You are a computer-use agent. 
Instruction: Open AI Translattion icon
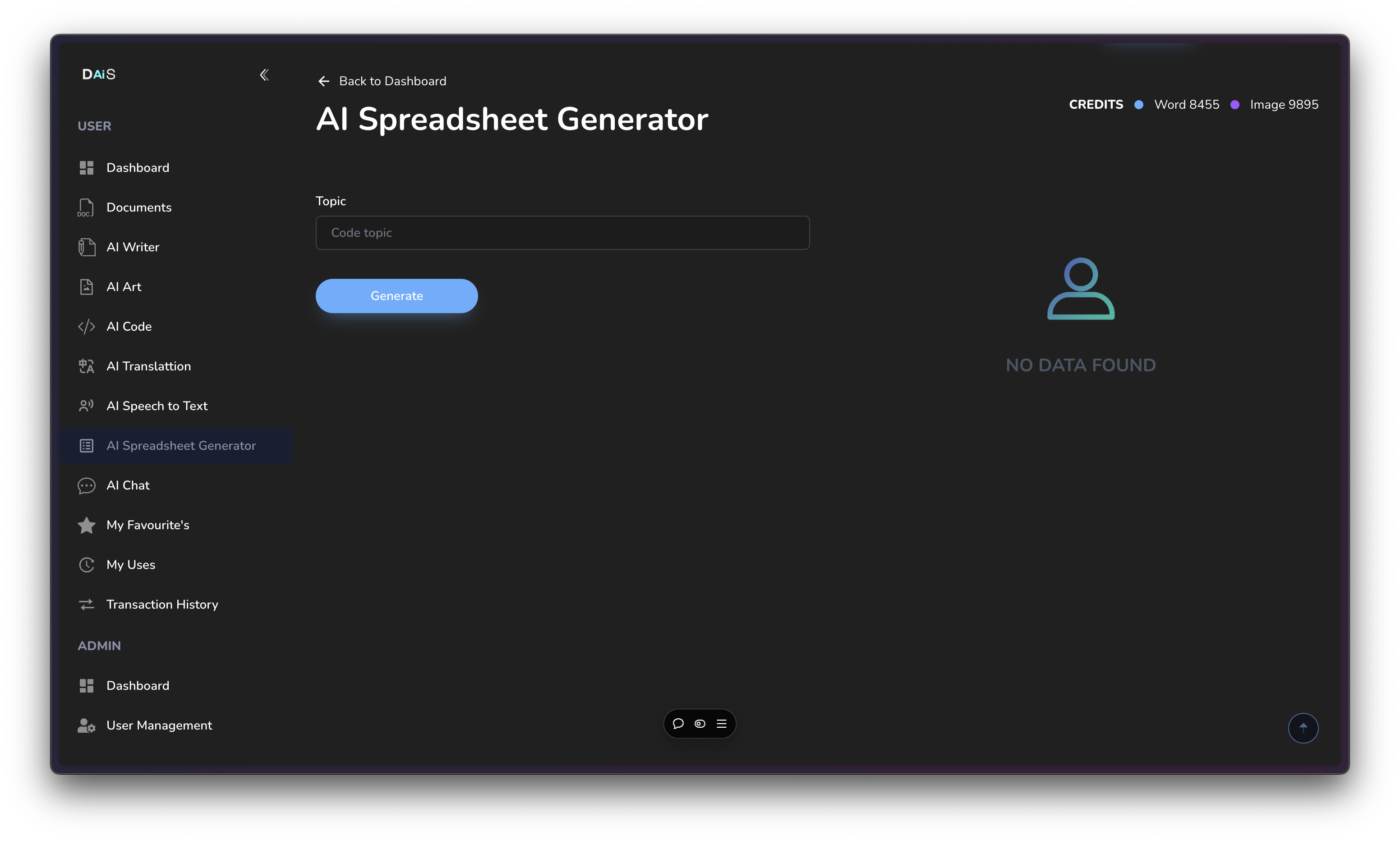coord(87,366)
